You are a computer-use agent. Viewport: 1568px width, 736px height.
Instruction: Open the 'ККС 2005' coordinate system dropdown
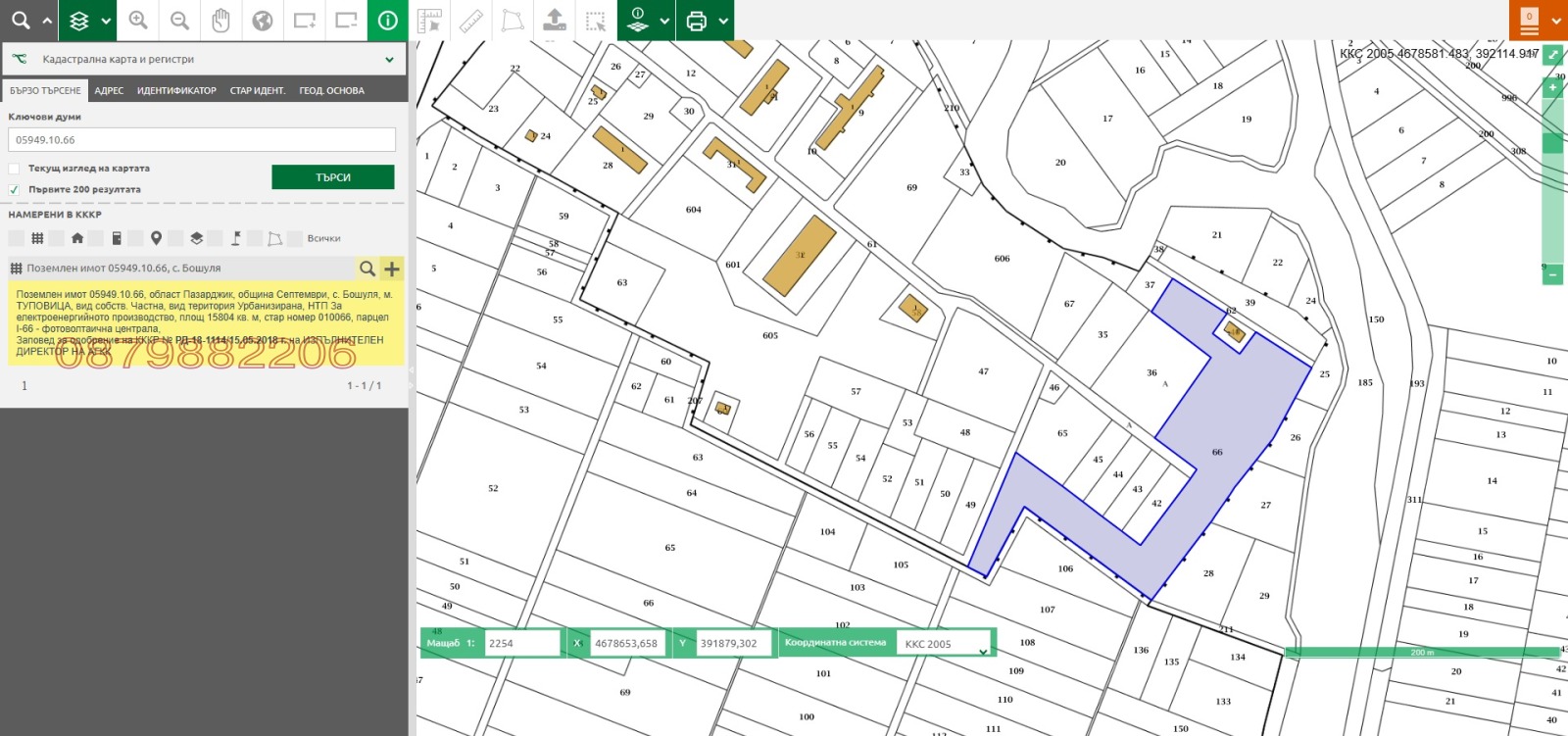point(982,652)
